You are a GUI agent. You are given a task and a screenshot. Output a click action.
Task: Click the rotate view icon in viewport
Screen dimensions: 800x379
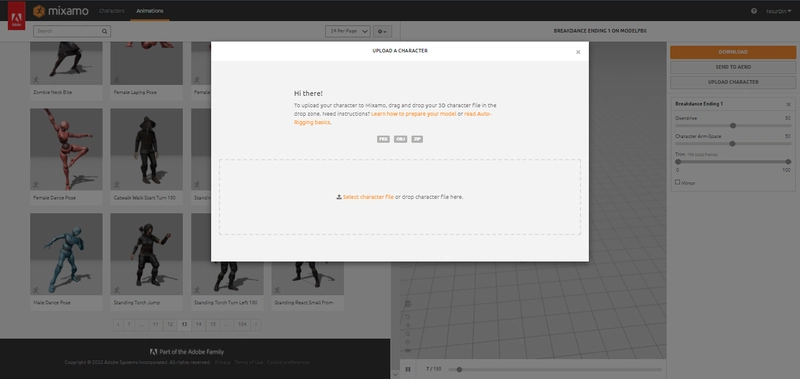click(408, 317)
